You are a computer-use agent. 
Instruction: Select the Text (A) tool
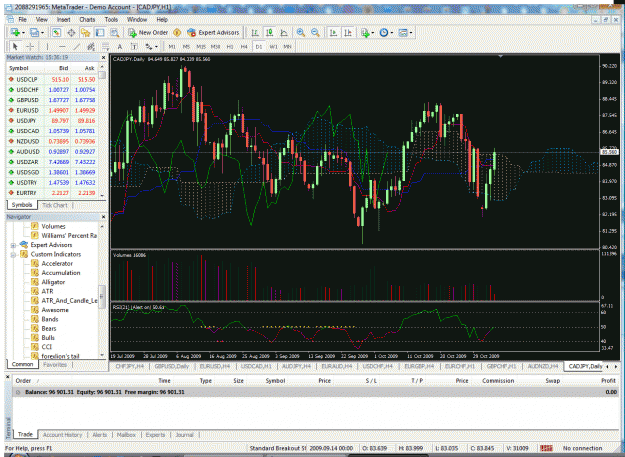click(120, 47)
